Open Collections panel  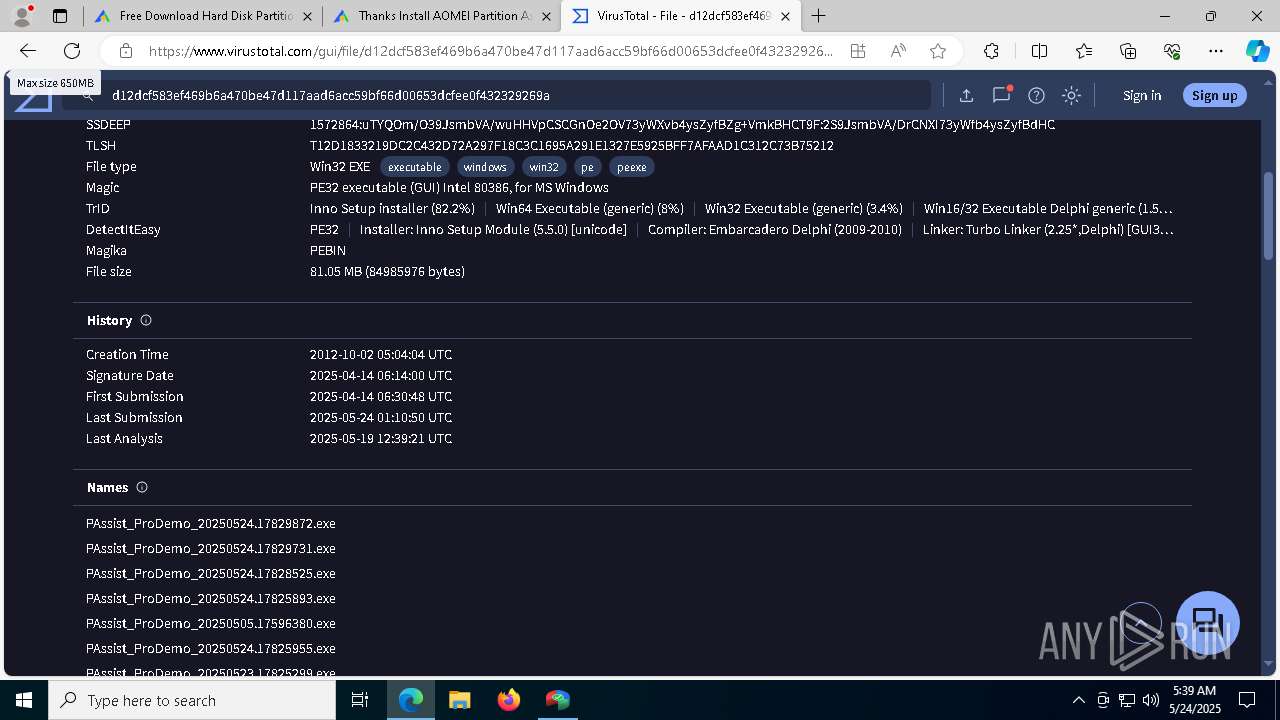pyautogui.click(x=1128, y=51)
